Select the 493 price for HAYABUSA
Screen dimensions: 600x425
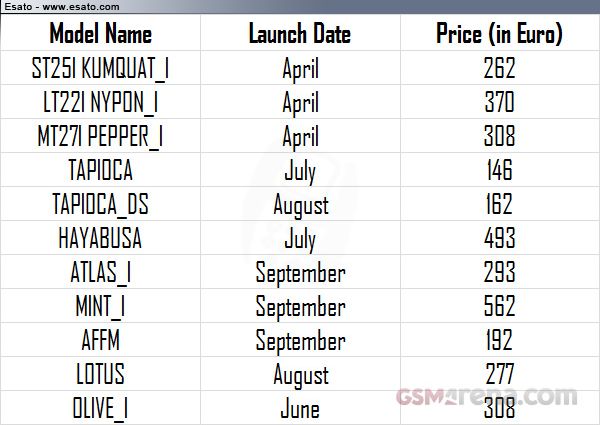[x=500, y=238]
